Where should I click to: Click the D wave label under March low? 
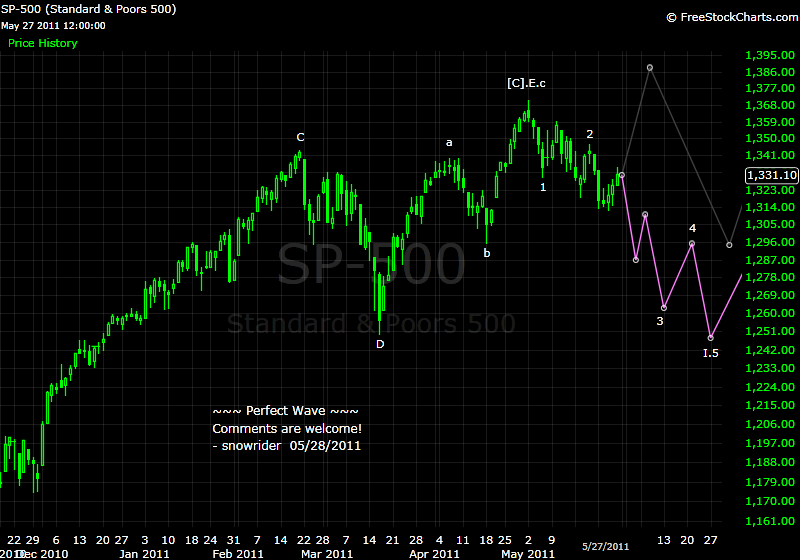380,344
